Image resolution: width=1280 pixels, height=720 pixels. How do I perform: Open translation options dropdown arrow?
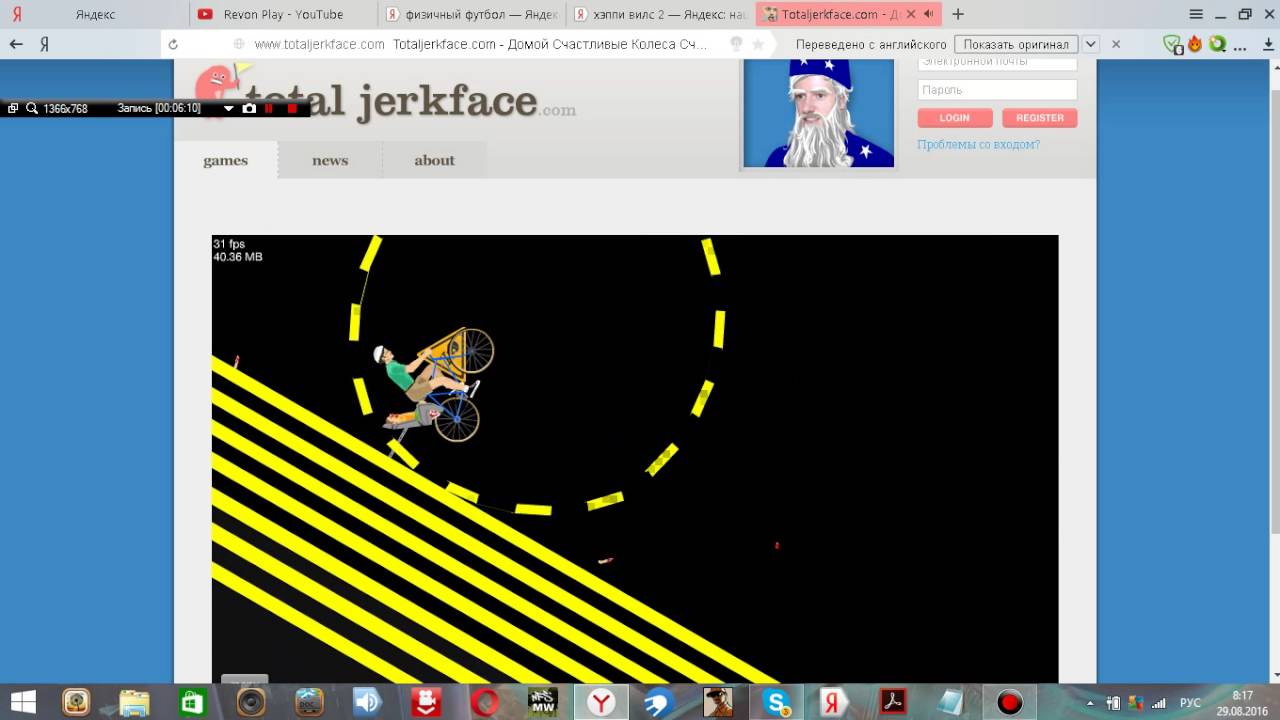coord(1091,44)
